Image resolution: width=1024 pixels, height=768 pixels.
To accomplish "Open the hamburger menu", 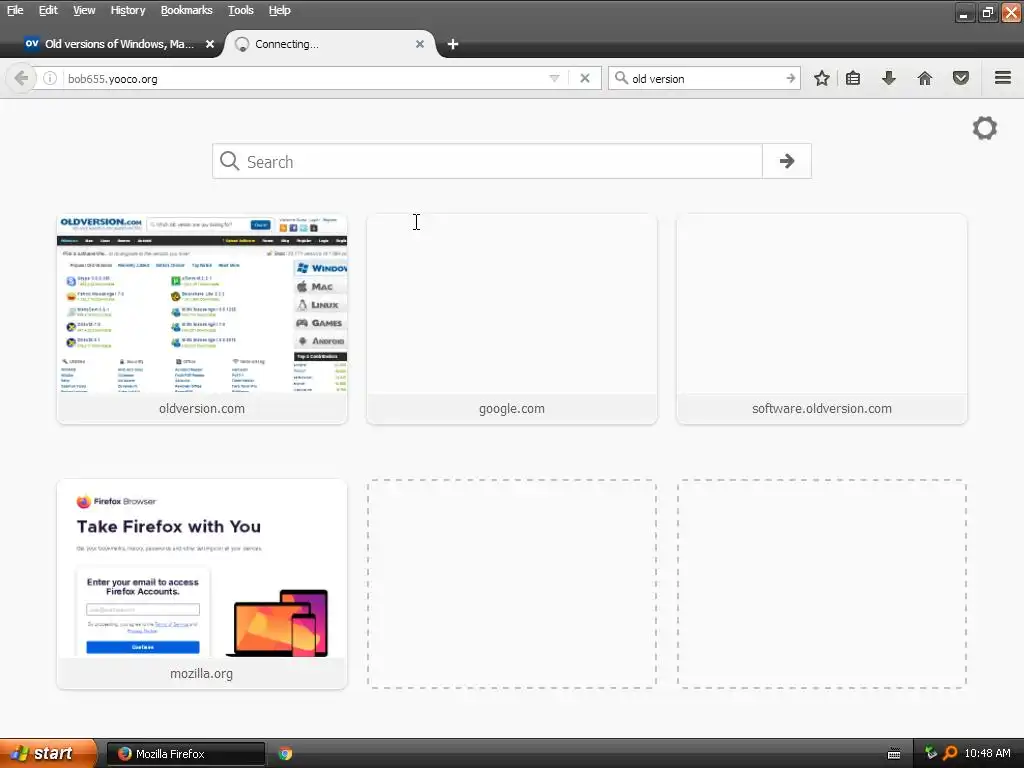I will [1003, 78].
